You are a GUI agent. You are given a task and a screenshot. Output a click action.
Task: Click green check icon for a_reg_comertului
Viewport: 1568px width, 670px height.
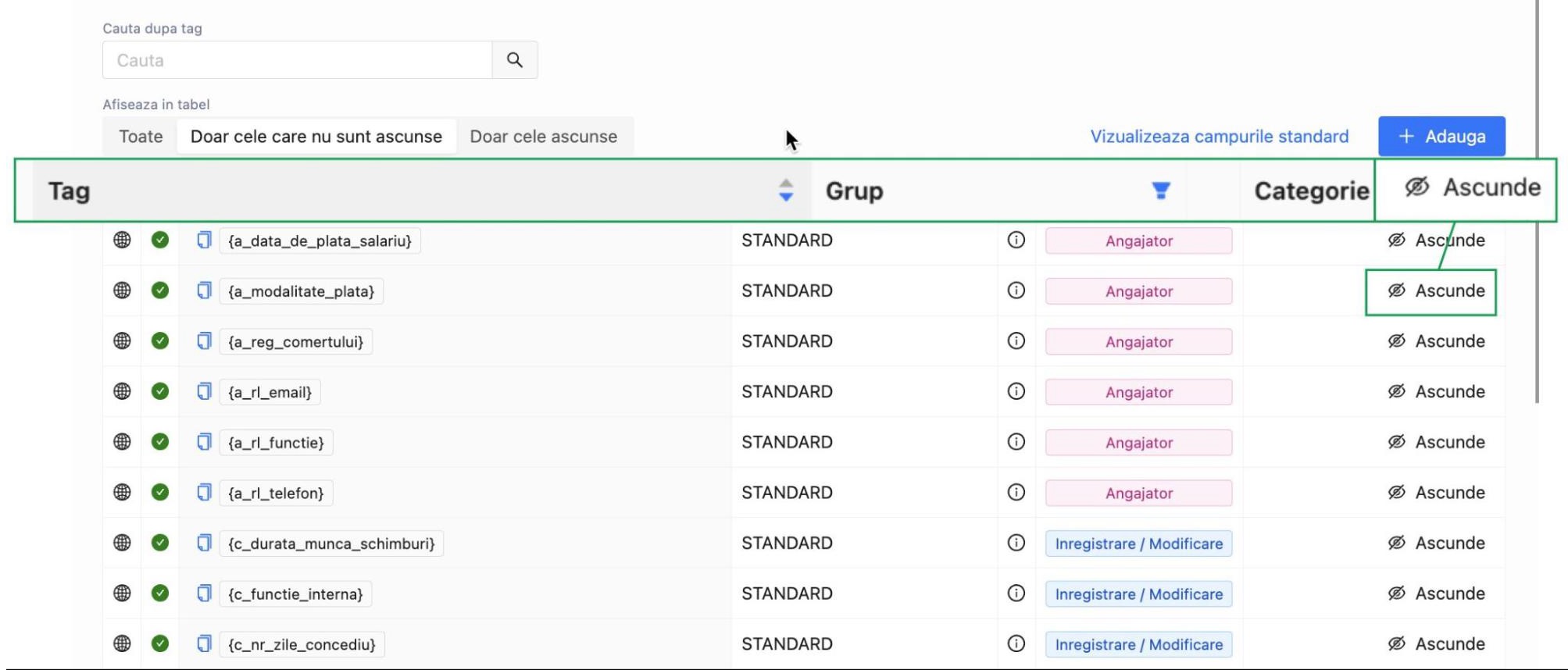[x=160, y=340]
